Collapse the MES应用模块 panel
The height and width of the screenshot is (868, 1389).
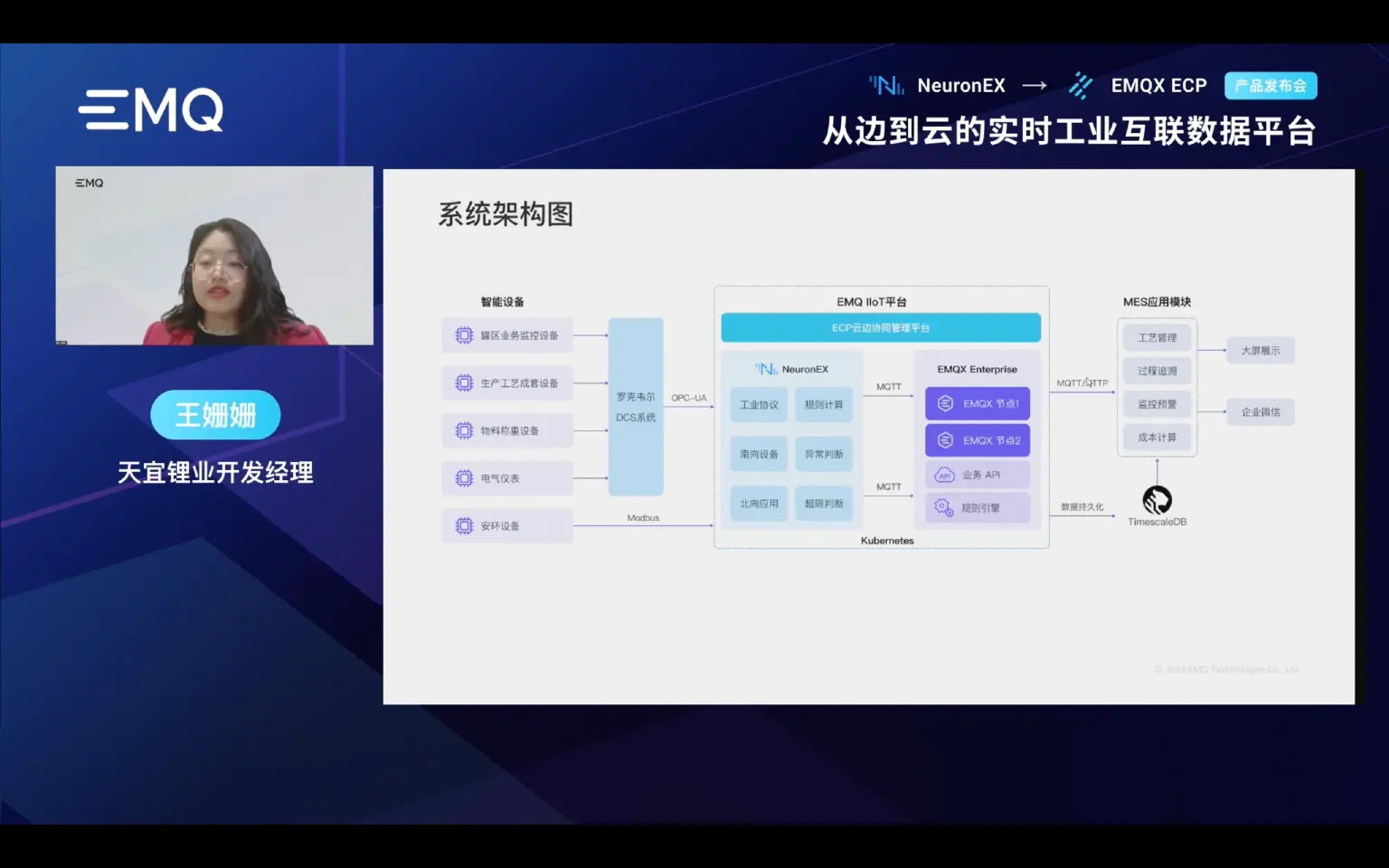[x=1155, y=301]
